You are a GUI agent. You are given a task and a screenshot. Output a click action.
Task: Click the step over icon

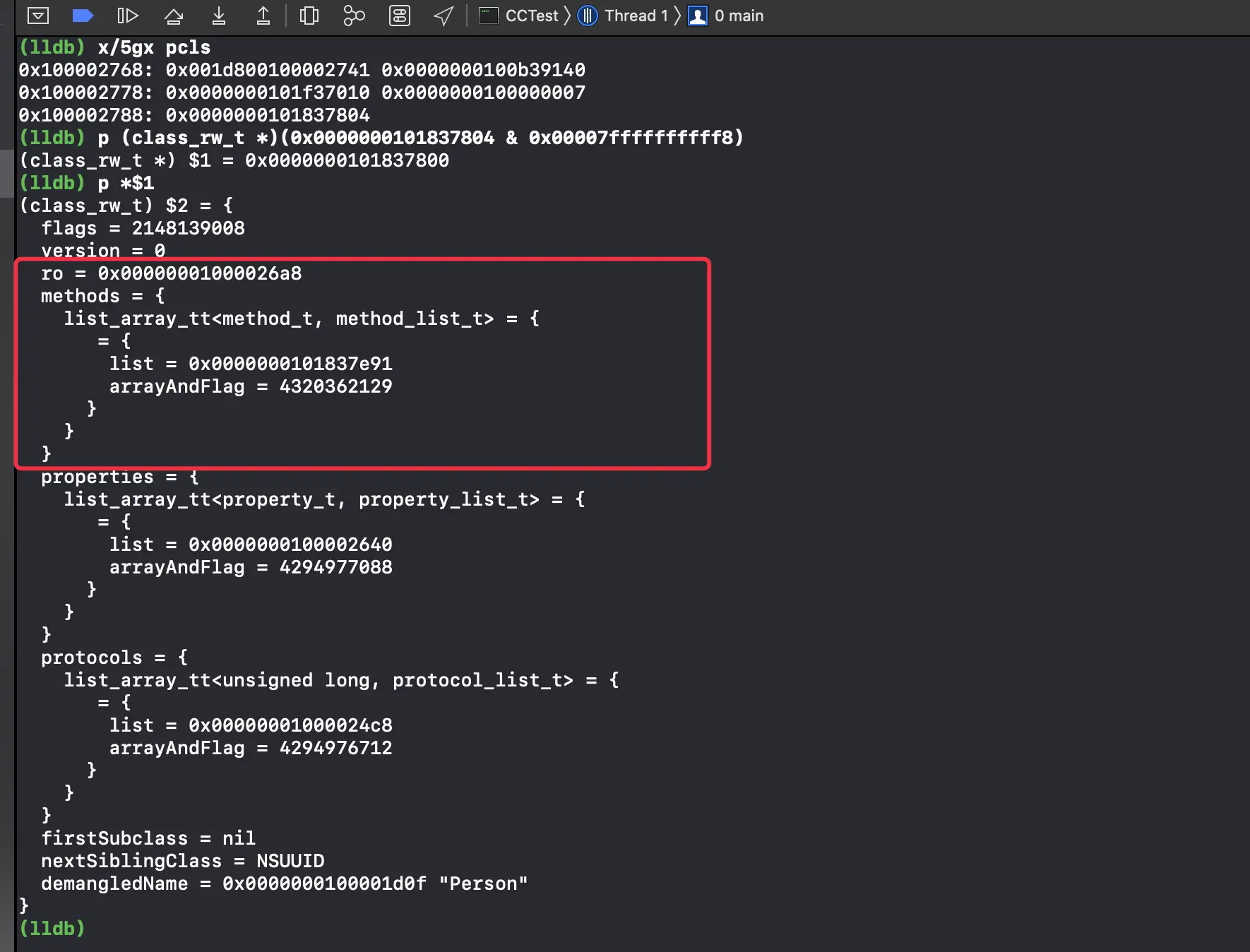[x=174, y=16]
